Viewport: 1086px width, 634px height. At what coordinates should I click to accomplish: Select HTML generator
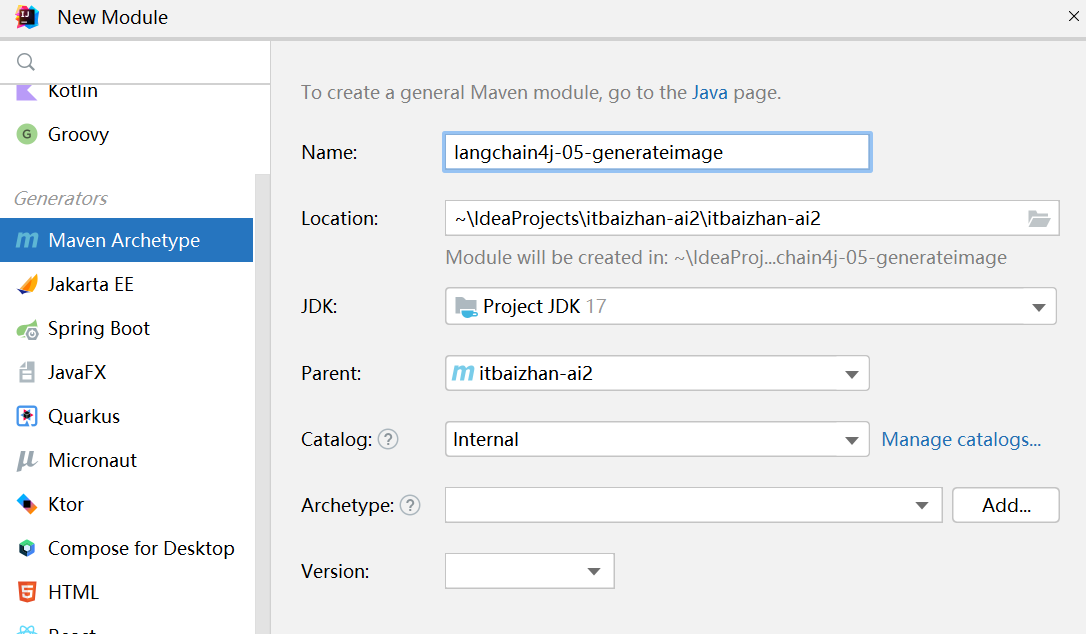pyautogui.click(x=126, y=592)
